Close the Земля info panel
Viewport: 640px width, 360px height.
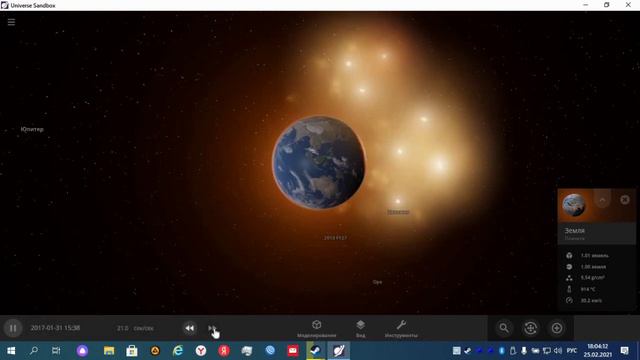tap(624, 200)
